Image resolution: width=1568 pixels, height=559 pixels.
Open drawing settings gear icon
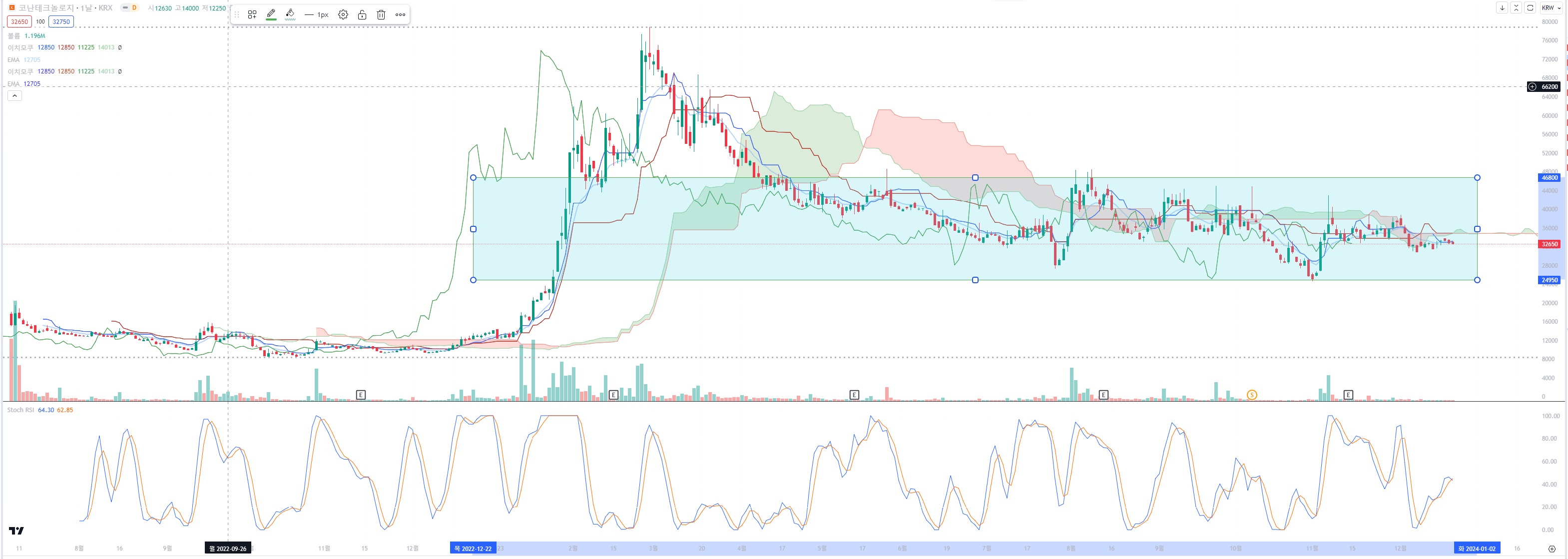pyautogui.click(x=343, y=14)
